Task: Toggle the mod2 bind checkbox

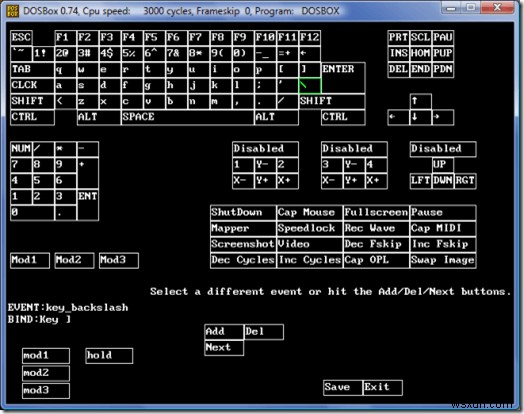Action: (46, 374)
